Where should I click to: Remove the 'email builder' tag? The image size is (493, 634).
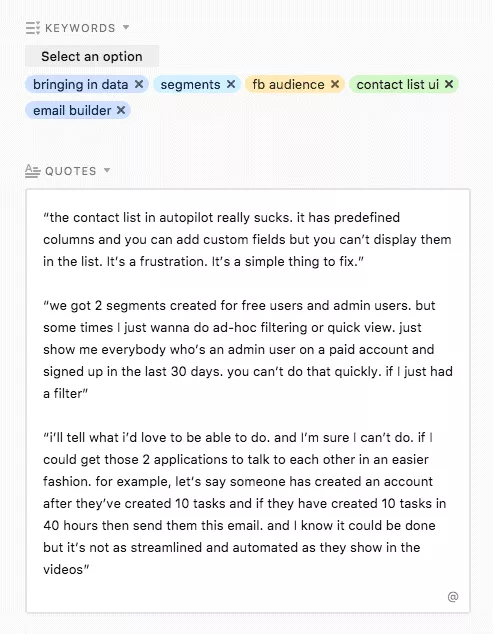pyautogui.click(x=121, y=110)
